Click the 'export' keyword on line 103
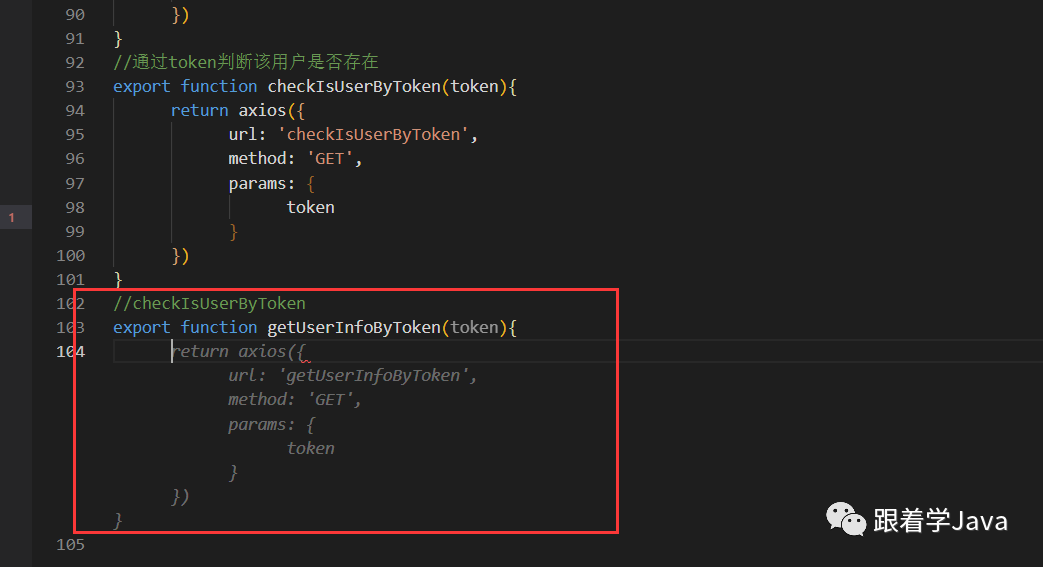The image size is (1043, 567). click(142, 327)
